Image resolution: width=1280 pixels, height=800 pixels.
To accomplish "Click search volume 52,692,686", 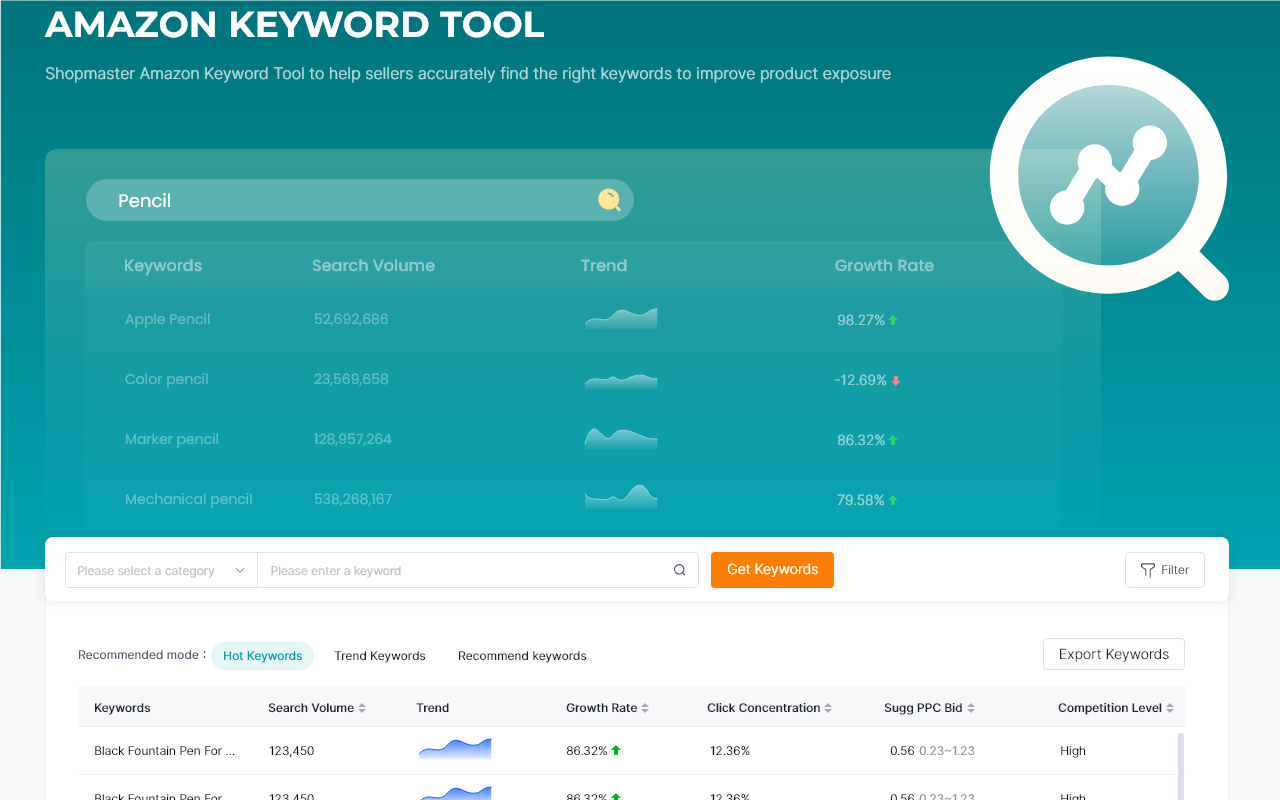I will click(x=351, y=319).
